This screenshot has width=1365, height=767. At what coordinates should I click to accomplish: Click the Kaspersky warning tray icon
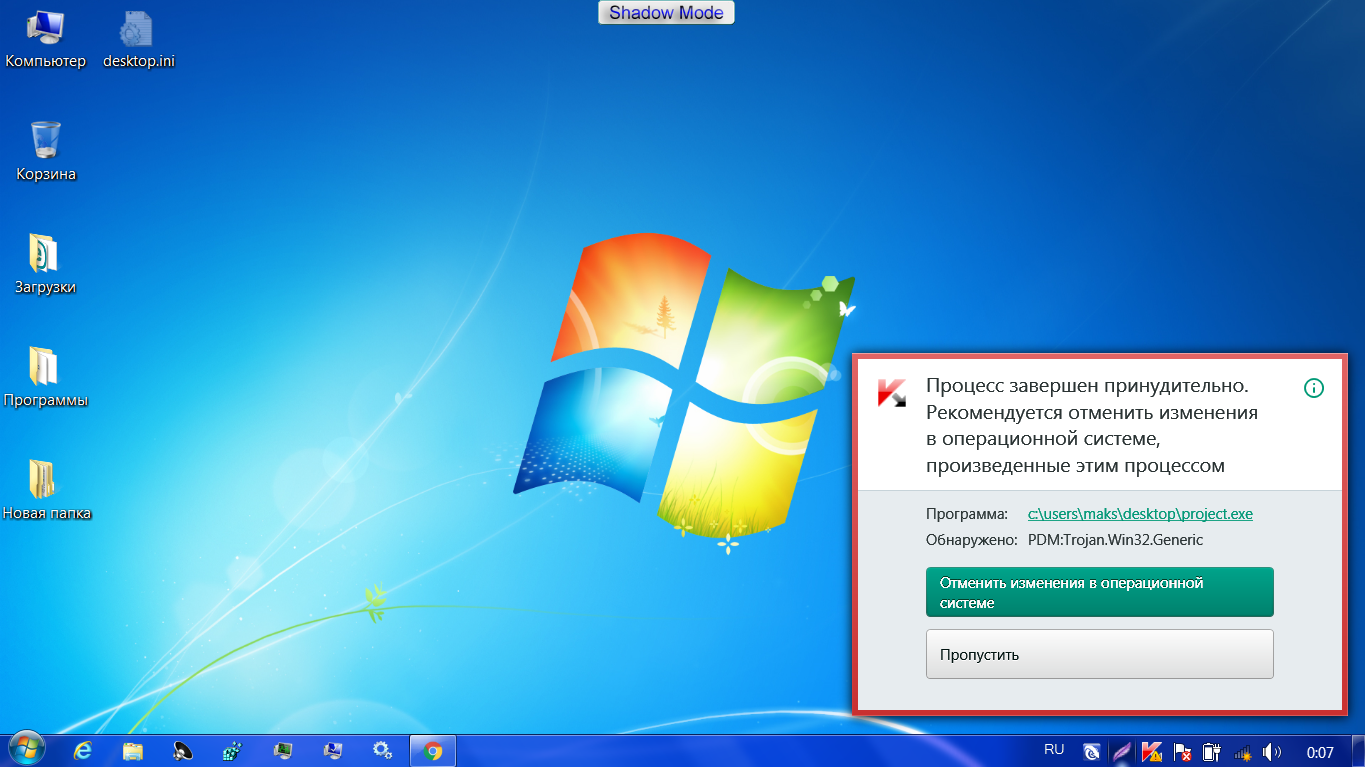point(1152,752)
